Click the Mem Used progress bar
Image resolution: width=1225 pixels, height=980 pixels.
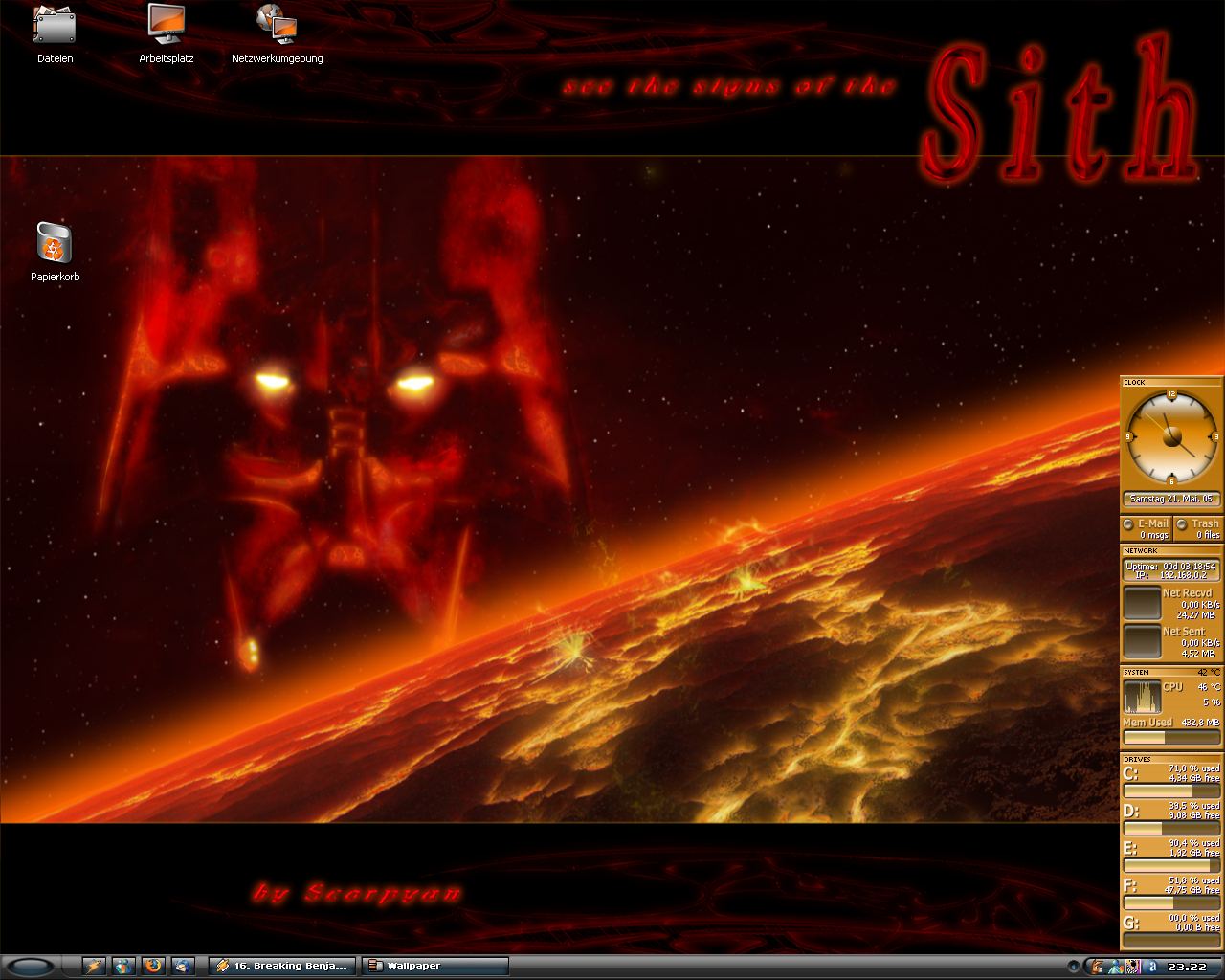(1171, 737)
